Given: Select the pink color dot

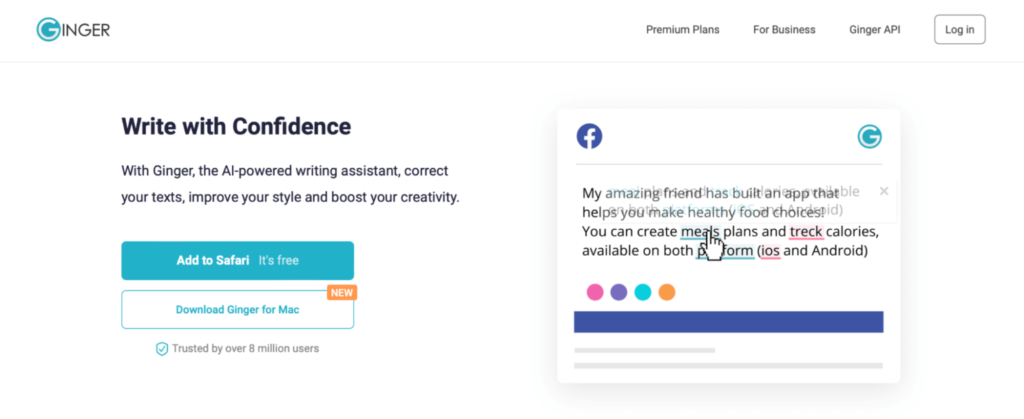Looking at the screenshot, I should [595, 292].
